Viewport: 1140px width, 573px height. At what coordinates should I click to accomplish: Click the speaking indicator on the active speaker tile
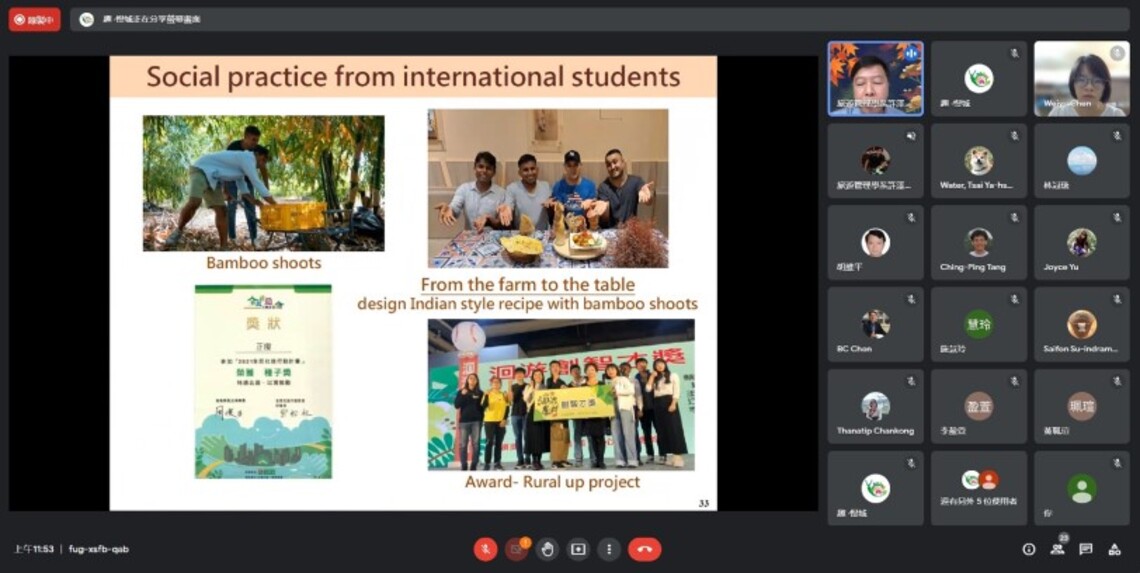click(x=911, y=53)
